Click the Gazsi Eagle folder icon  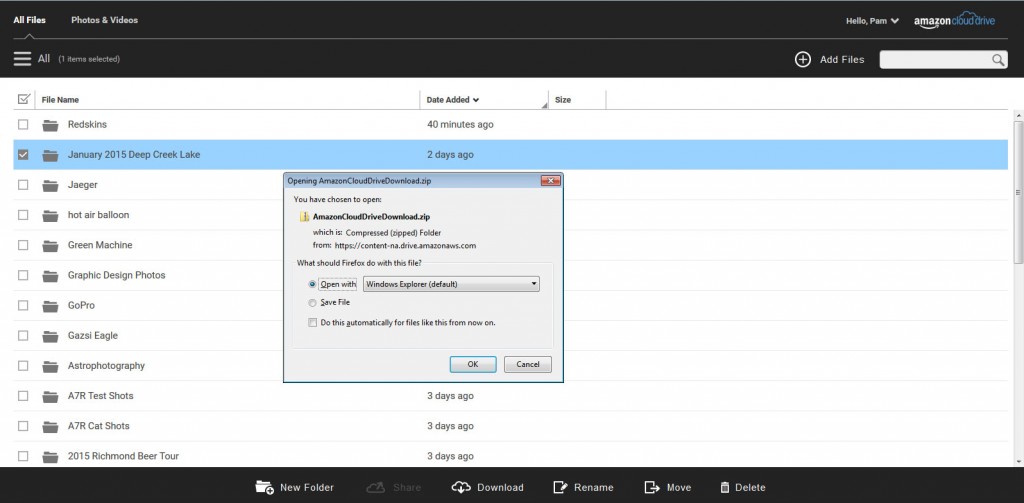(50, 336)
